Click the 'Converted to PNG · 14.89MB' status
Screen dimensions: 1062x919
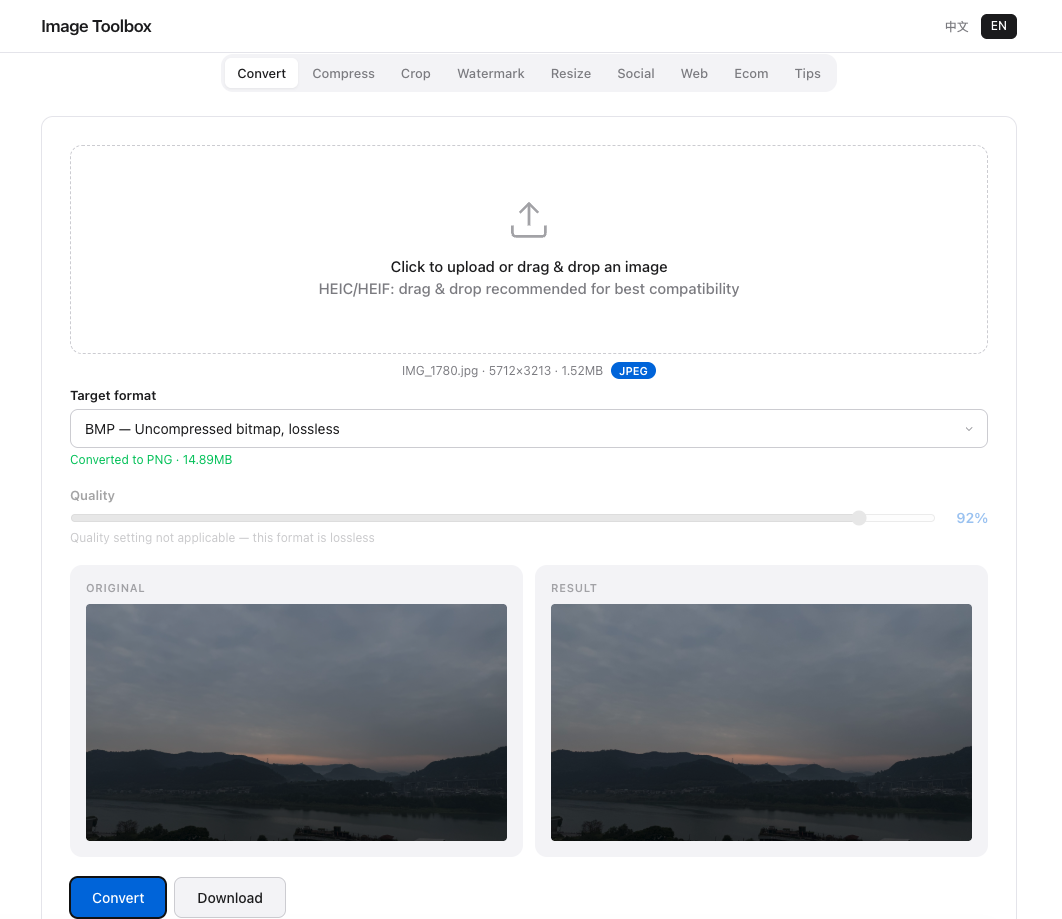tap(151, 460)
